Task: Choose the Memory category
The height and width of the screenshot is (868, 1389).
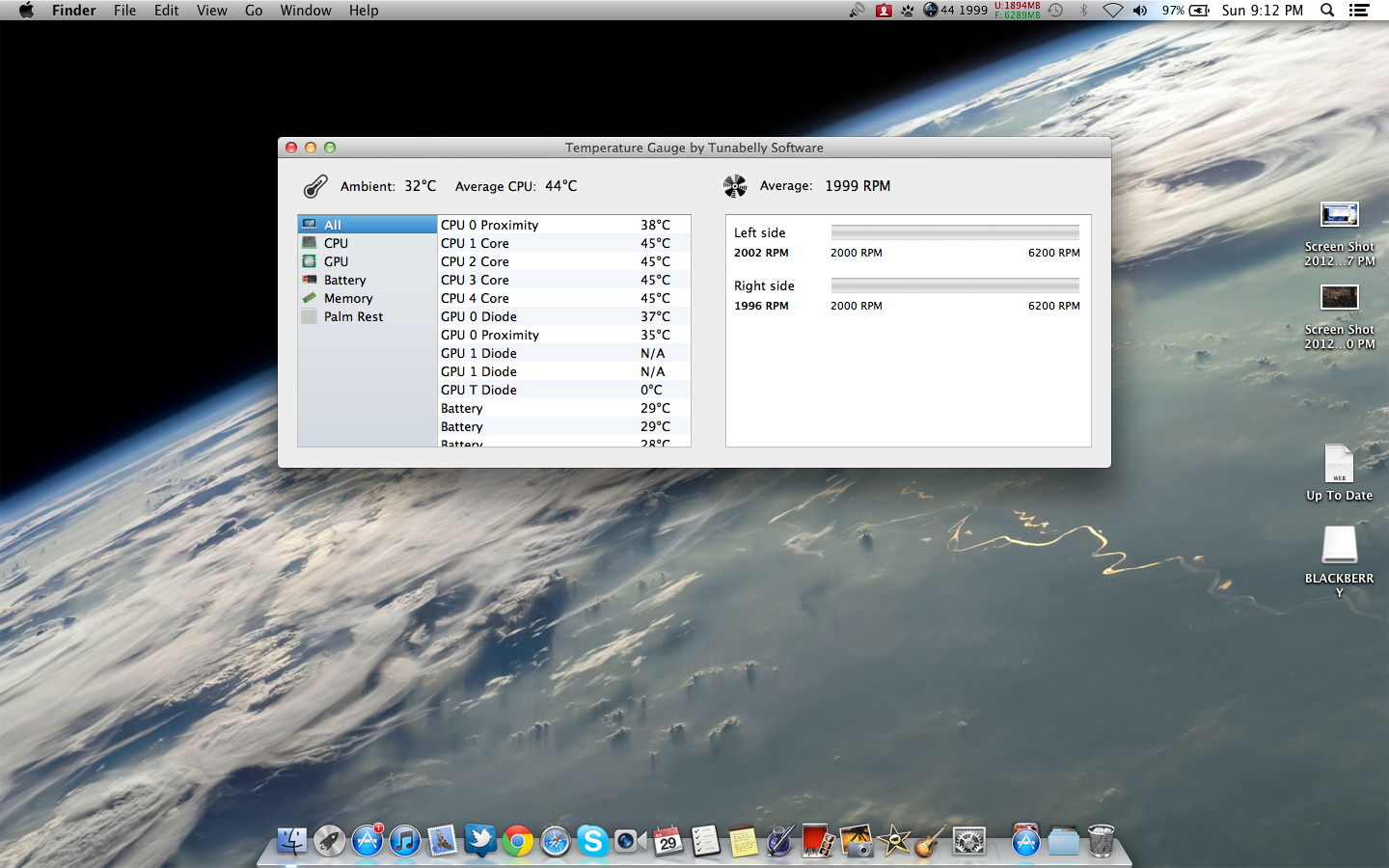Action: 347,298
